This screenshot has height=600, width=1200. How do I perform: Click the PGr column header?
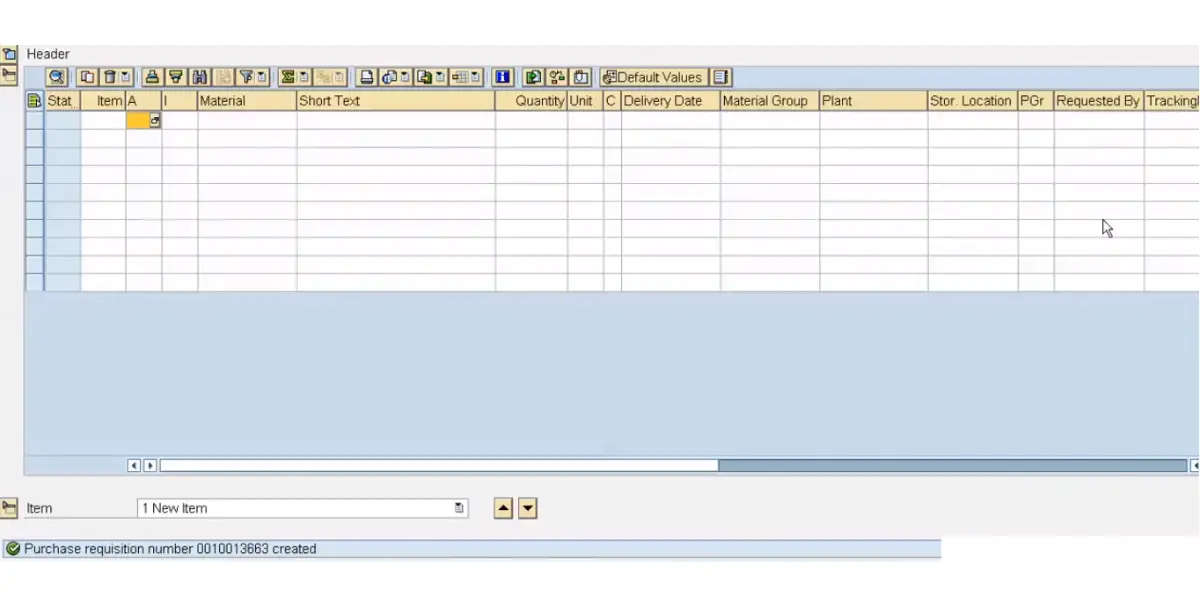click(x=1036, y=101)
